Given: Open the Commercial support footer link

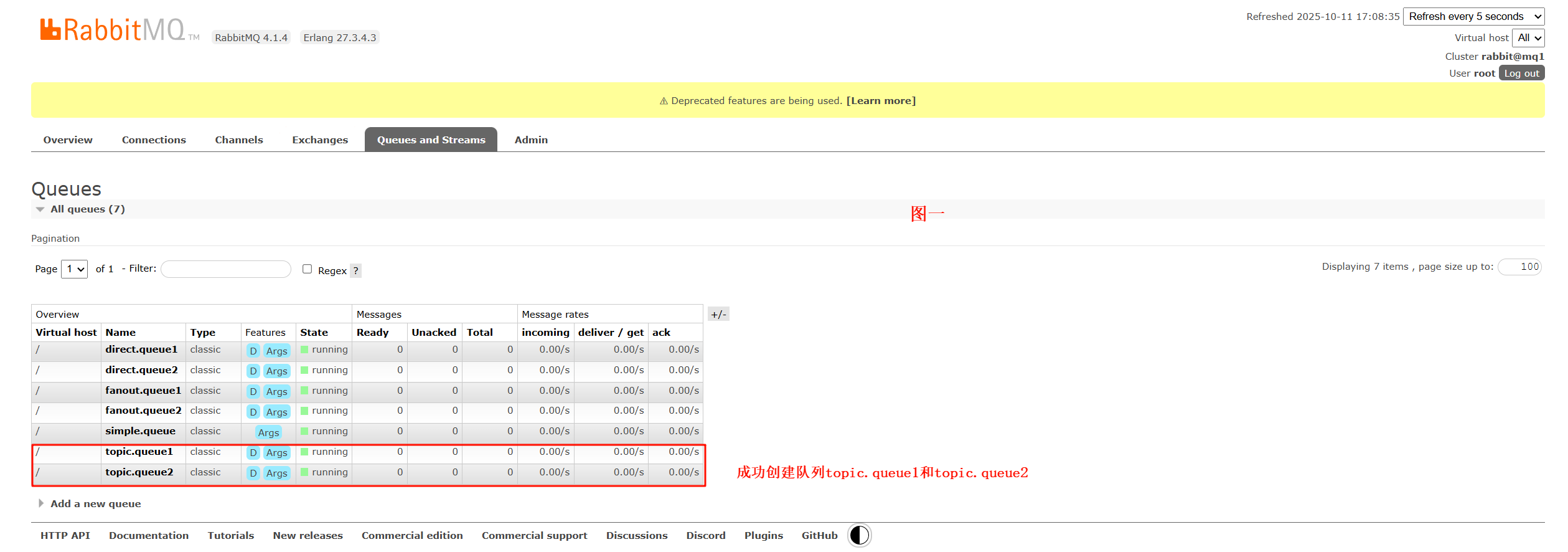Looking at the screenshot, I should coord(534,535).
